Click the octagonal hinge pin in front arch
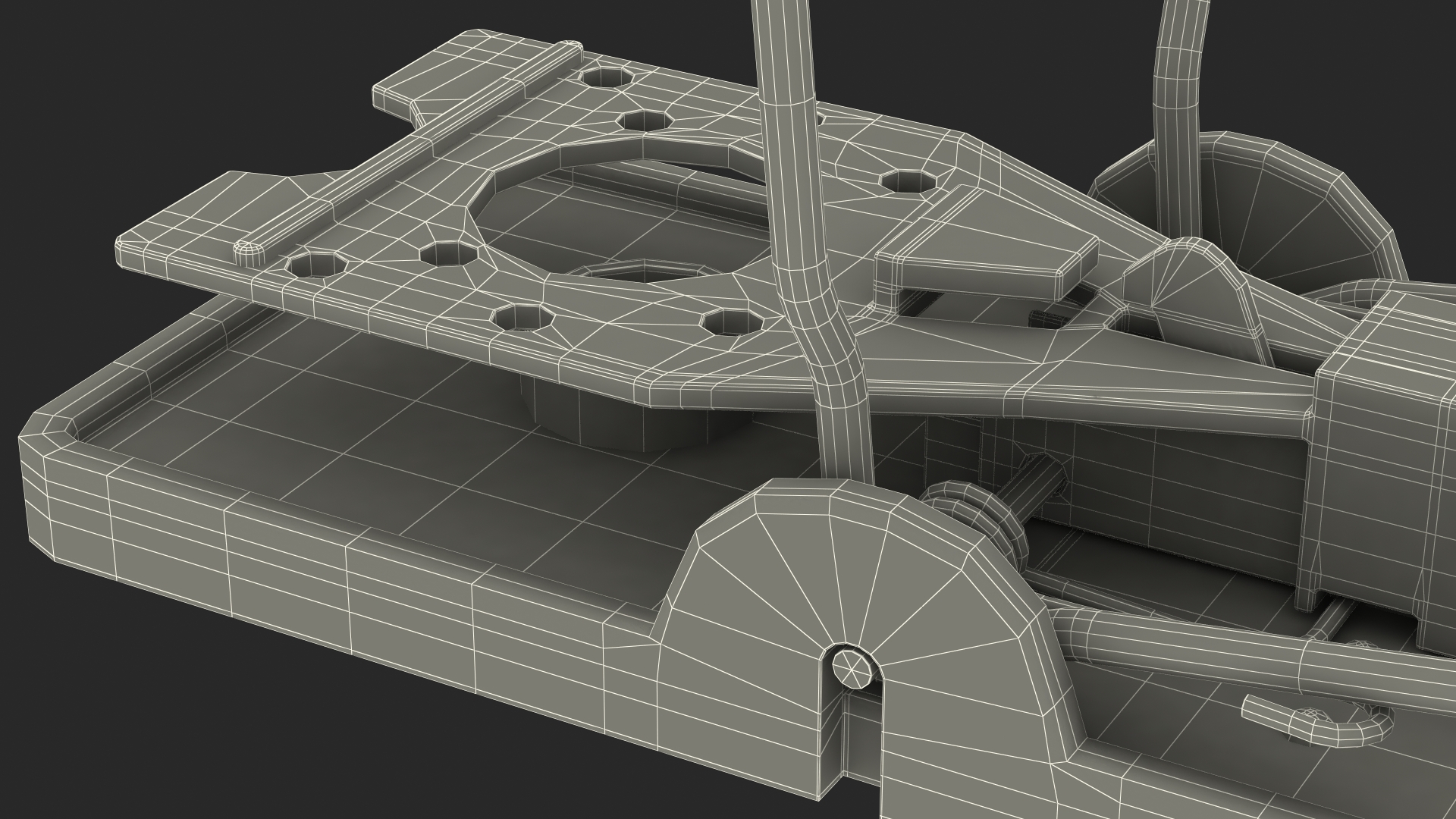The width and height of the screenshot is (1456, 819). coord(852,669)
